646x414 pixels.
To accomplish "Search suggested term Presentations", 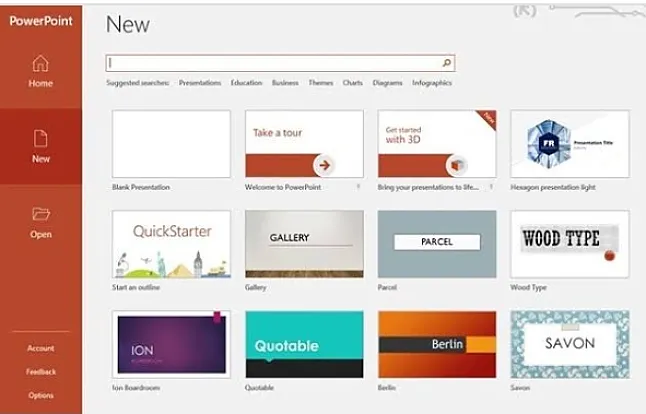I will click(x=200, y=83).
